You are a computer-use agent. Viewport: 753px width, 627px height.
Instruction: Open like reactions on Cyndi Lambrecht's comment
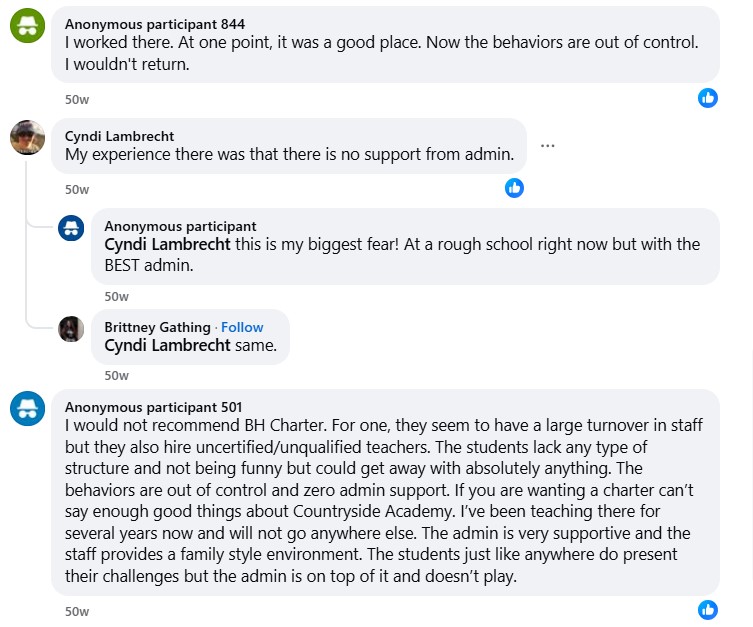point(514,187)
